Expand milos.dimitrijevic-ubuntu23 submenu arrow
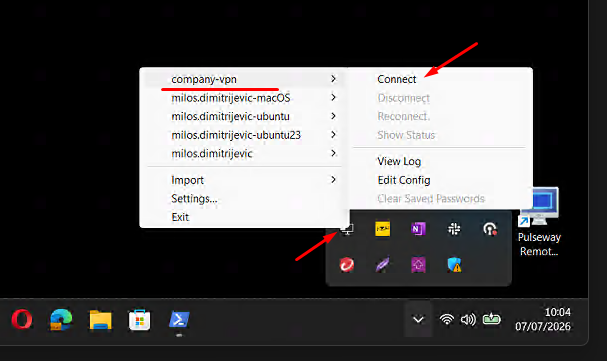 click(333, 135)
